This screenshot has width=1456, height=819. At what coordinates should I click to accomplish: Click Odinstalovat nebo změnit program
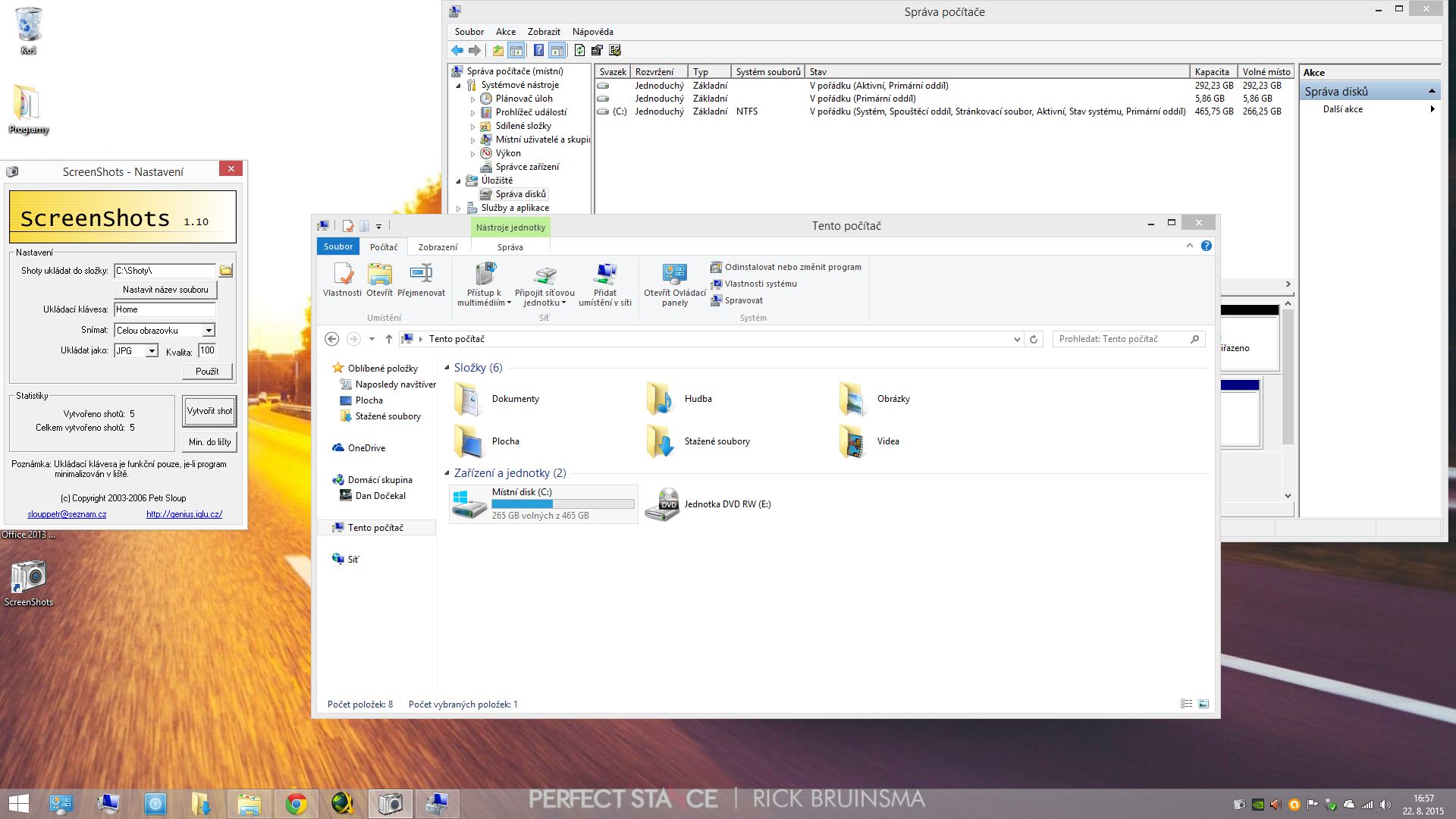[786, 267]
